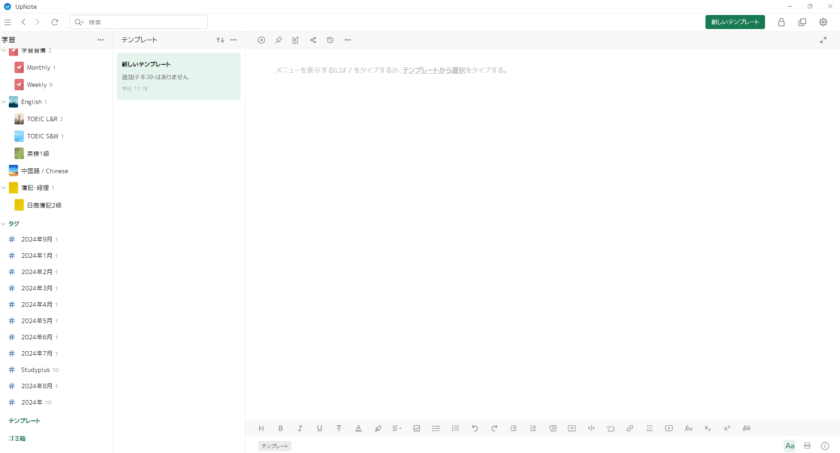This screenshot has width=840, height=453.
Task: Apply heading format with H icon
Action: point(261,428)
